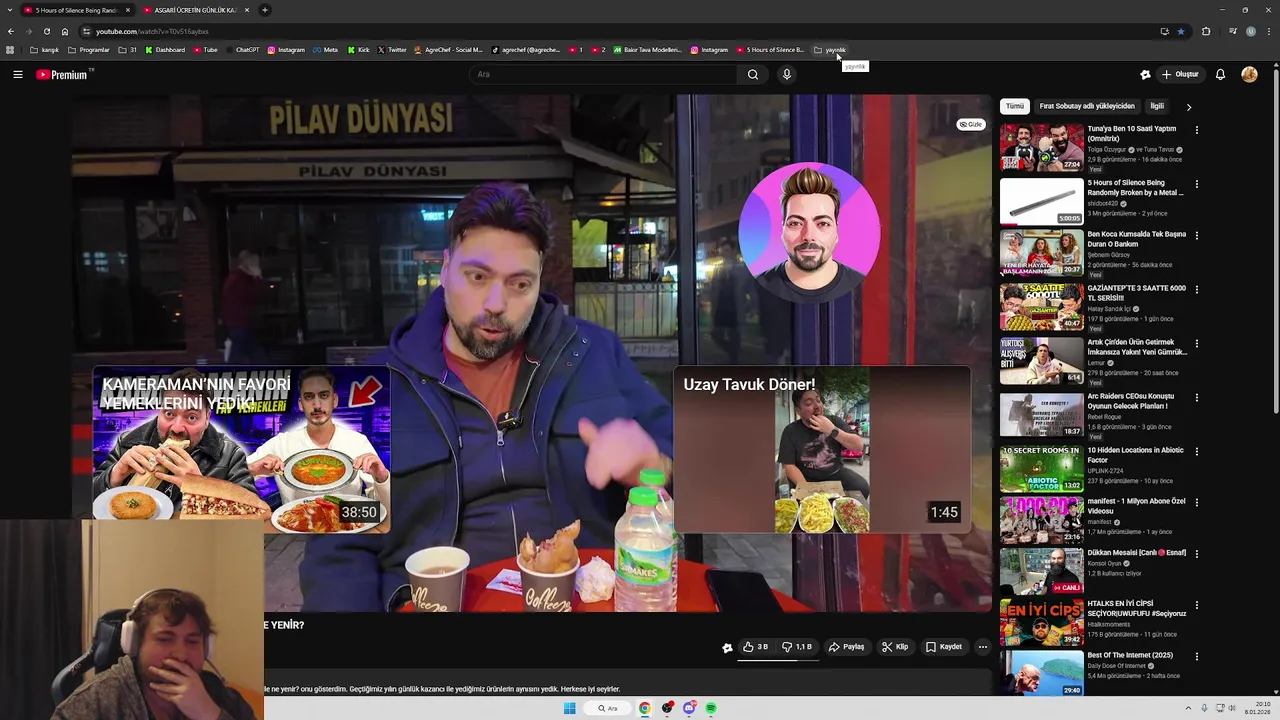Click the search magnifier button
The width and height of the screenshot is (1280, 720).
753,74
